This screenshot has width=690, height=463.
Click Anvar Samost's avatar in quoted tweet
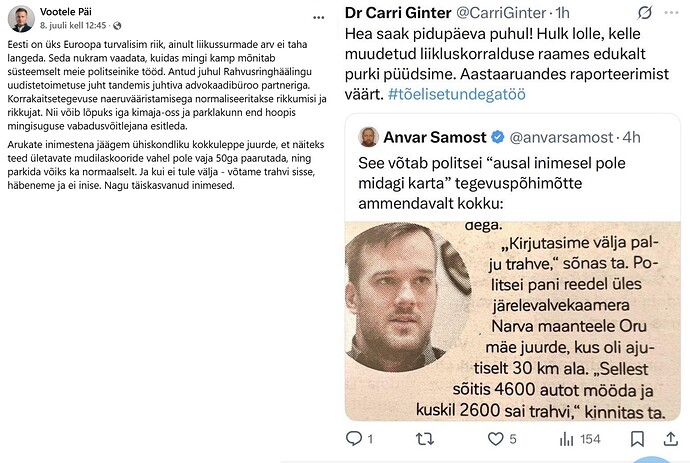(368, 137)
